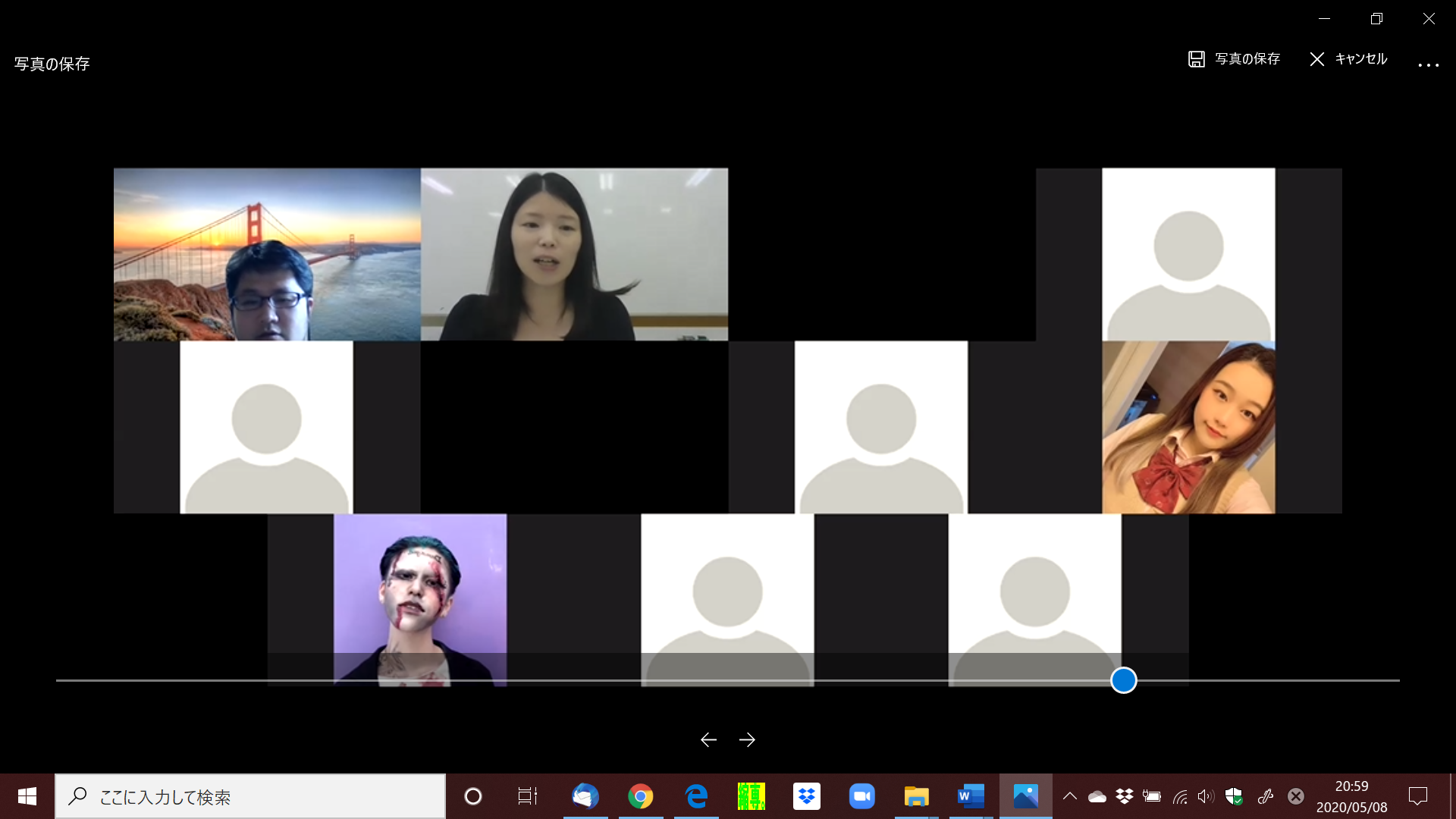Close the Photos window

[1429, 18]
